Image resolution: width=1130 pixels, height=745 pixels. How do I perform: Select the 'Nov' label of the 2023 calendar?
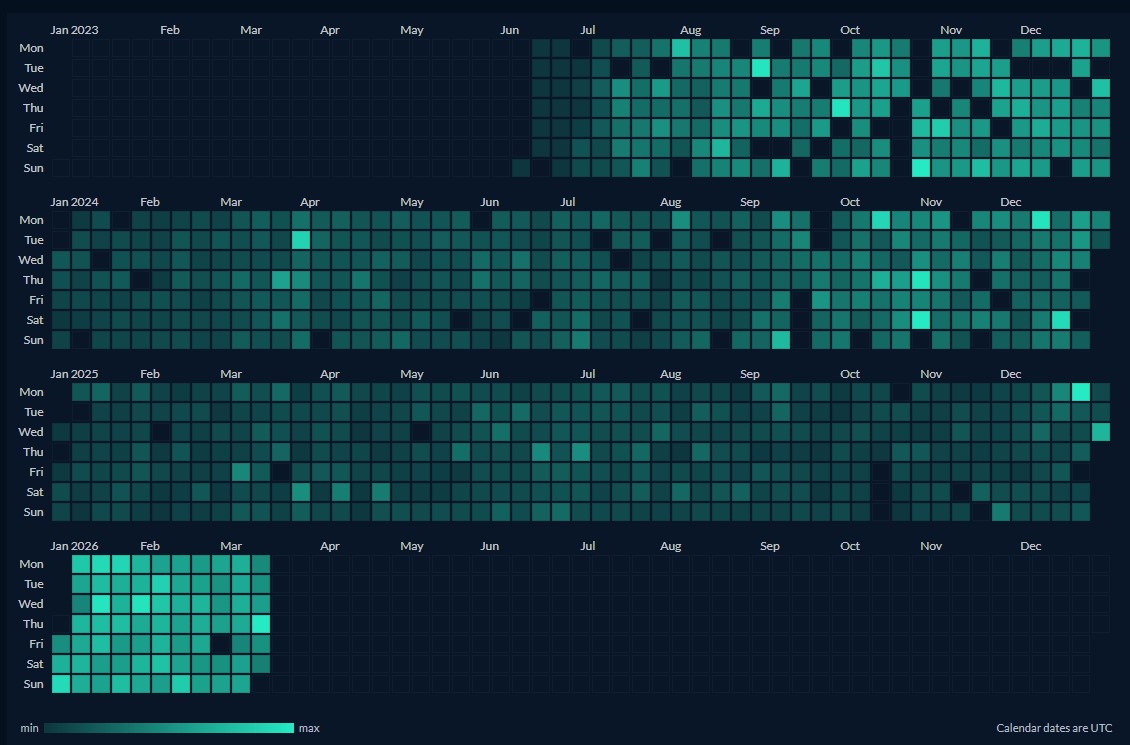pos(951,30)
